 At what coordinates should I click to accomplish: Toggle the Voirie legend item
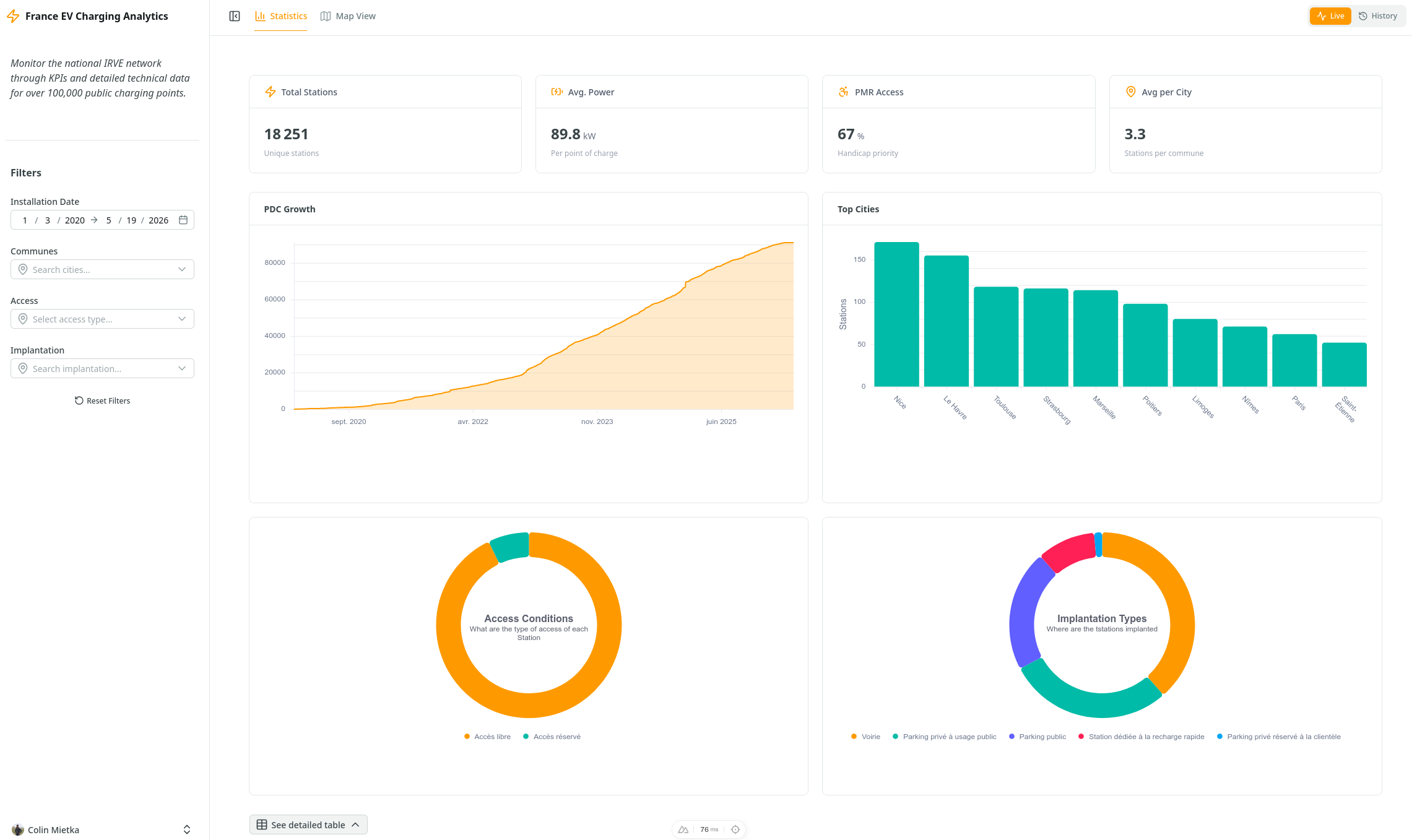pyautogui.click(x=865, y=736)
